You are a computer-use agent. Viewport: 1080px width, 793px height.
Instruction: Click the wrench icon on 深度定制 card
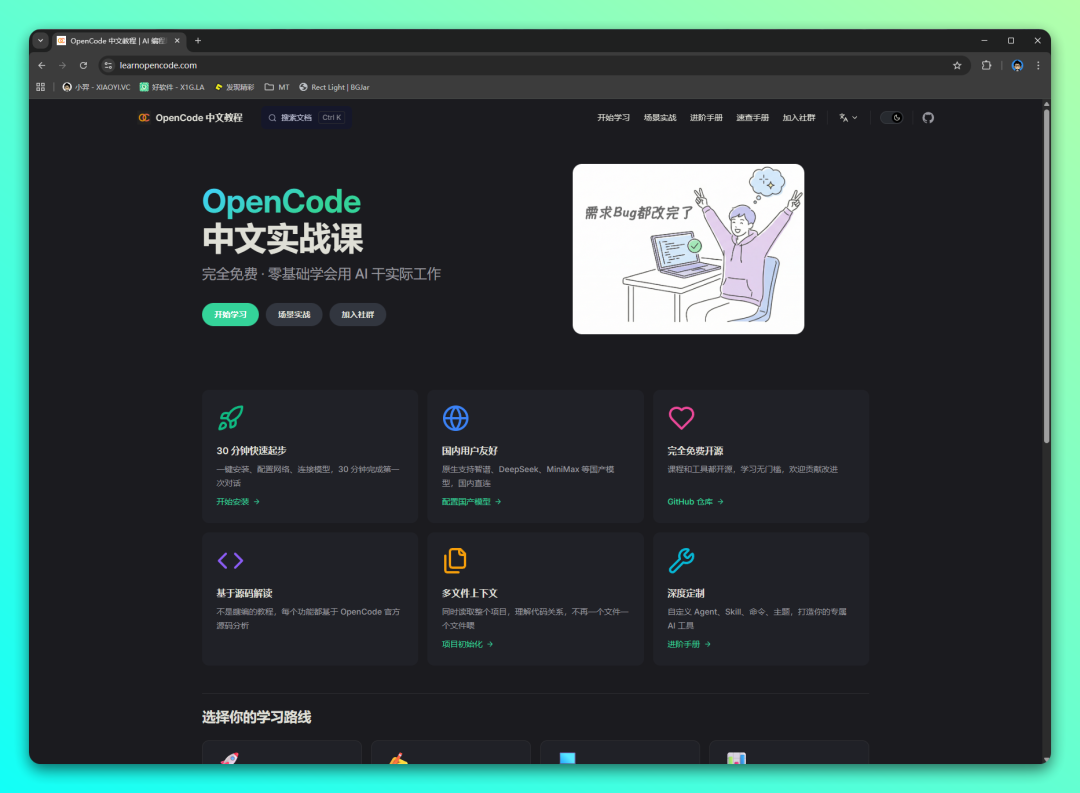pos(681,560)
